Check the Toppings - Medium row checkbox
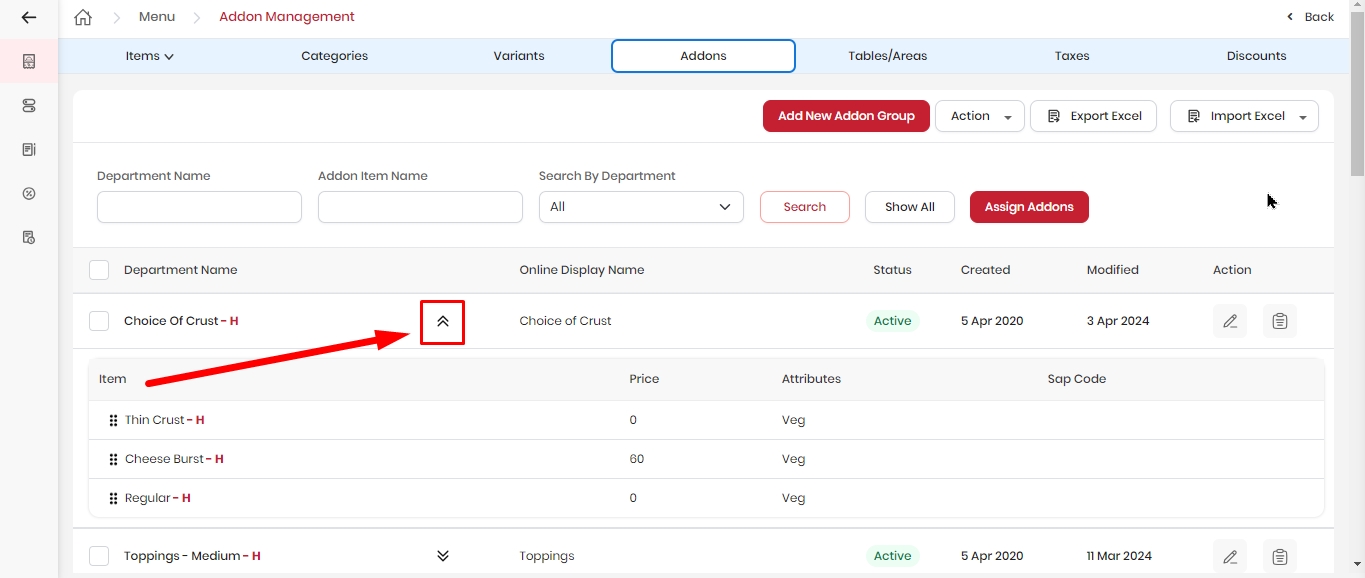This screenshot has height=578, width=1365. tap(99, 556)
